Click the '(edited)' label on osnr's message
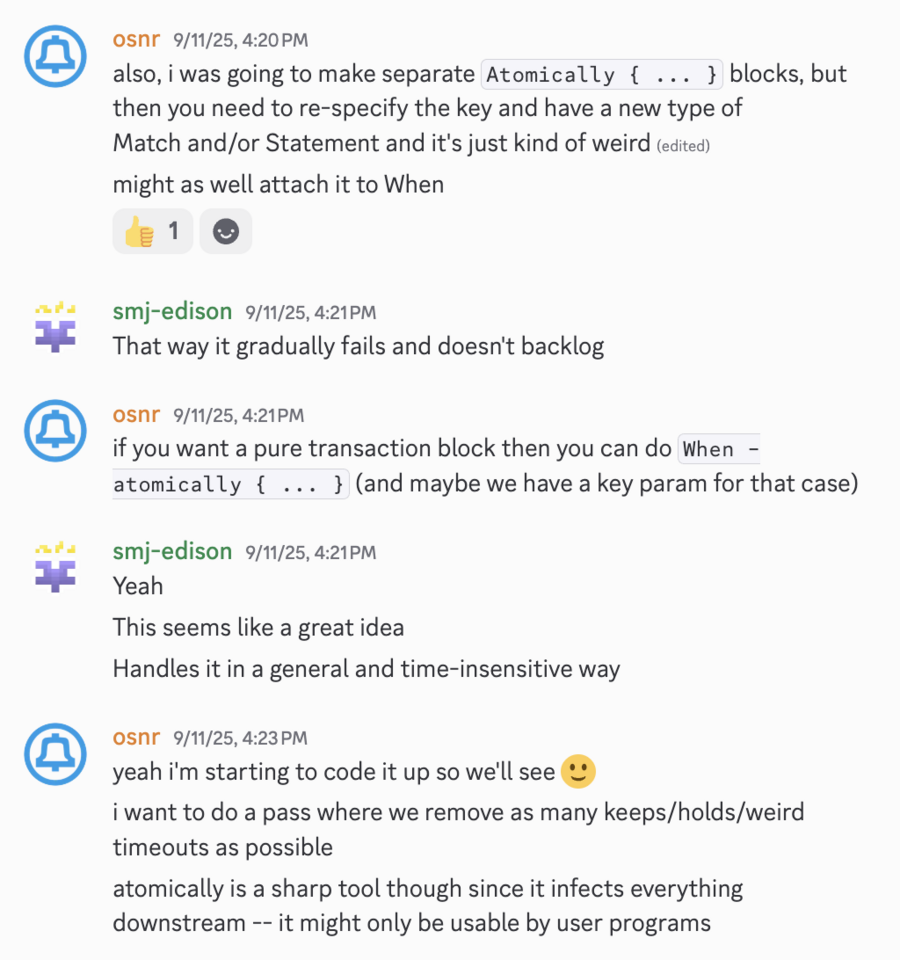 tap(683, 146)
